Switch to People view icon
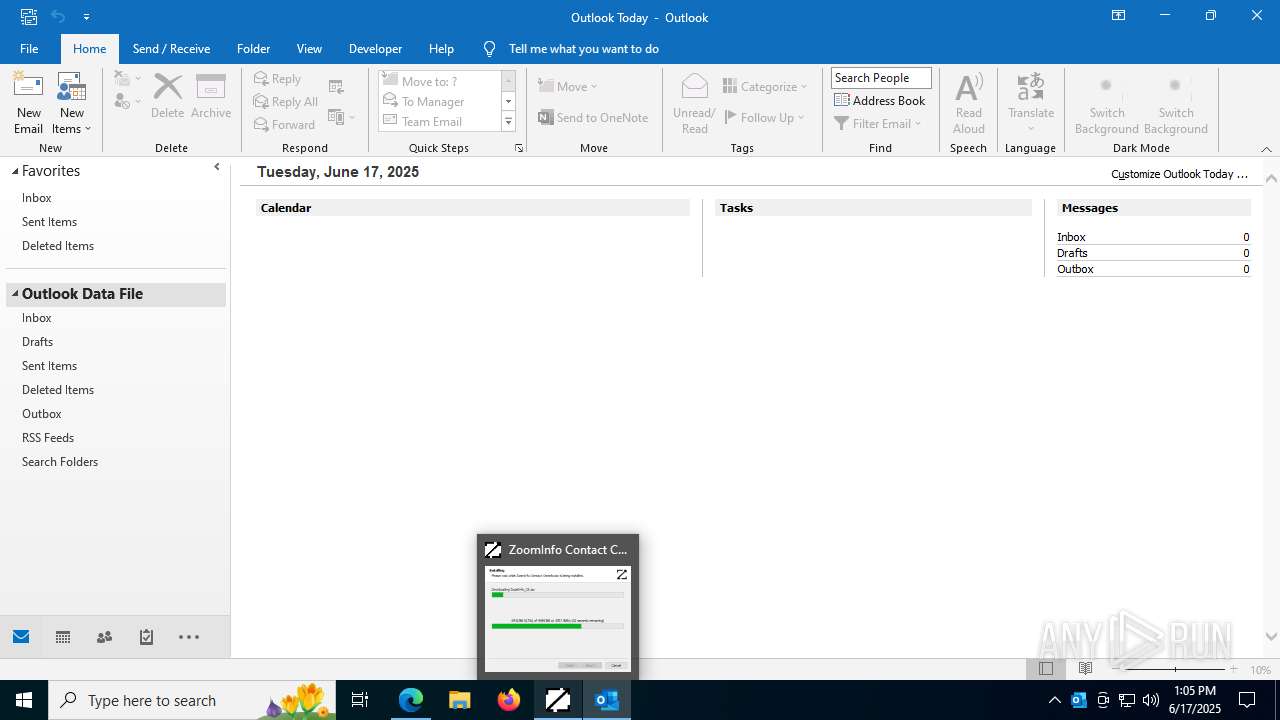The image size is (1280, 720). point(104,637)
